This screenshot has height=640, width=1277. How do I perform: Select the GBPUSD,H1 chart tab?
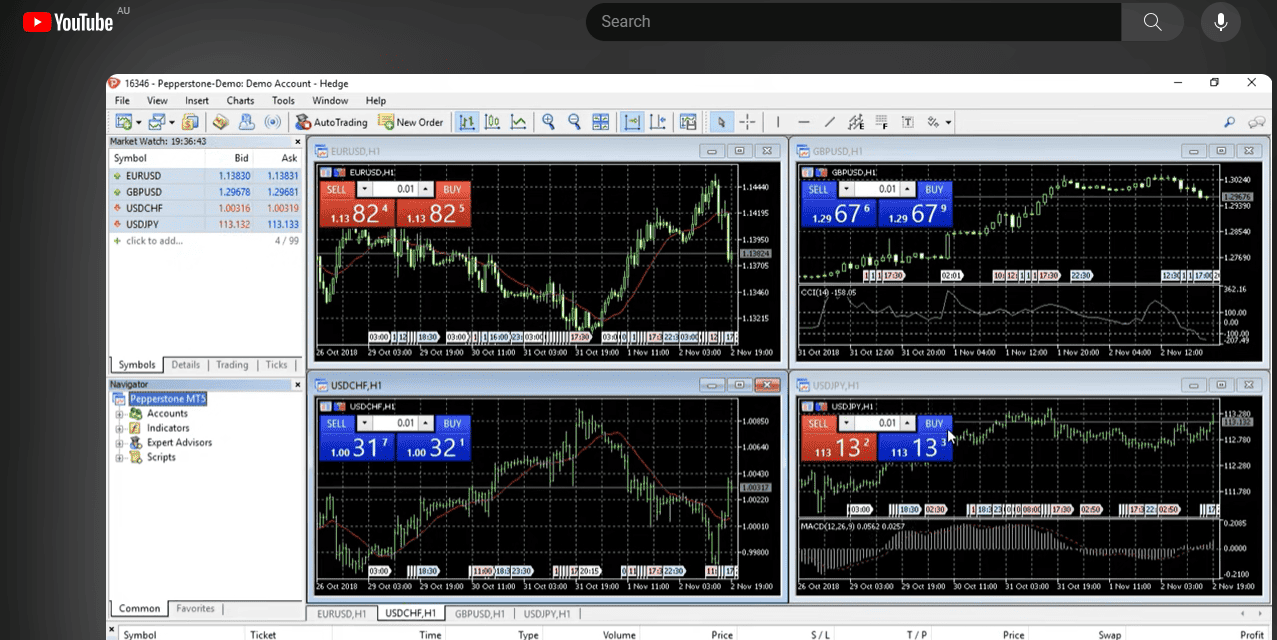click(480, 613)
